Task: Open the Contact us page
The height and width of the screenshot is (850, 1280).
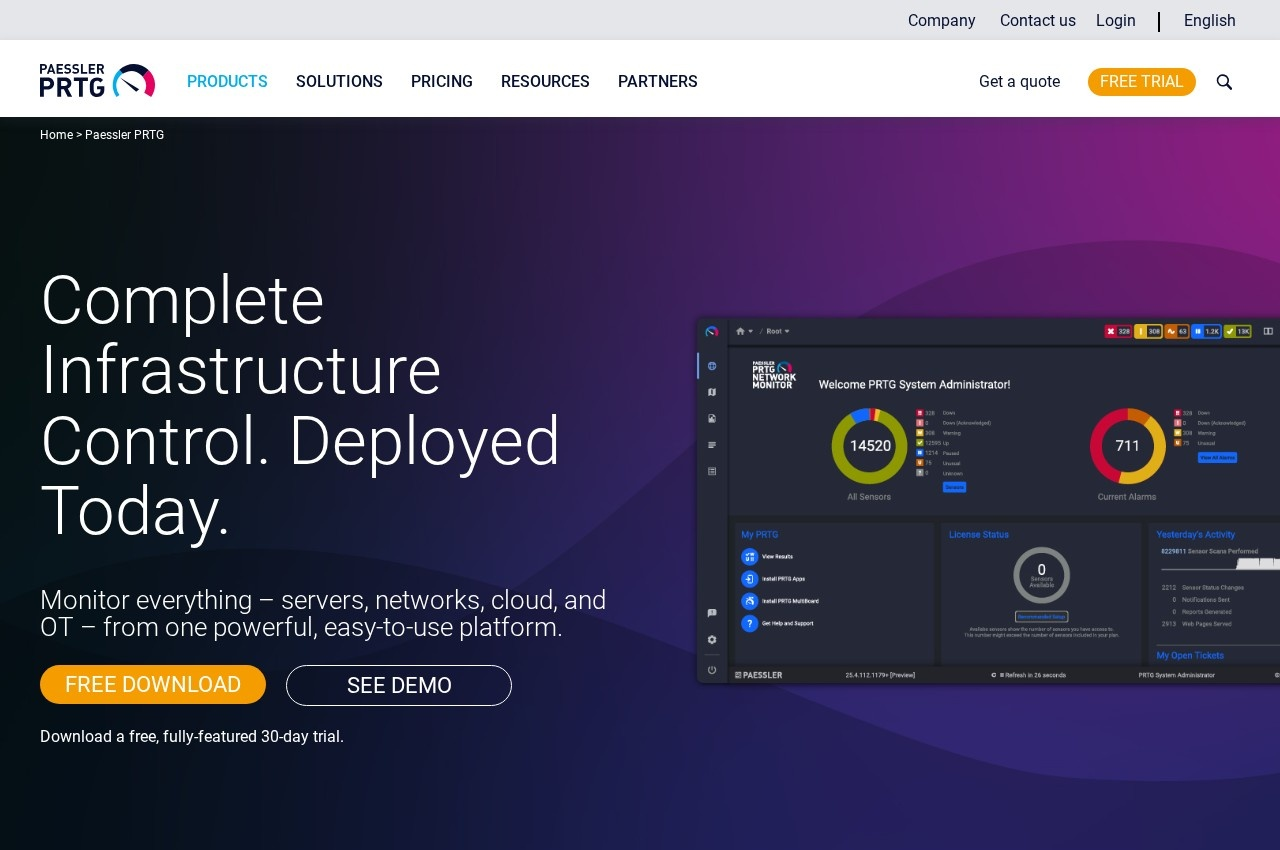Action: coord(1038,20)
